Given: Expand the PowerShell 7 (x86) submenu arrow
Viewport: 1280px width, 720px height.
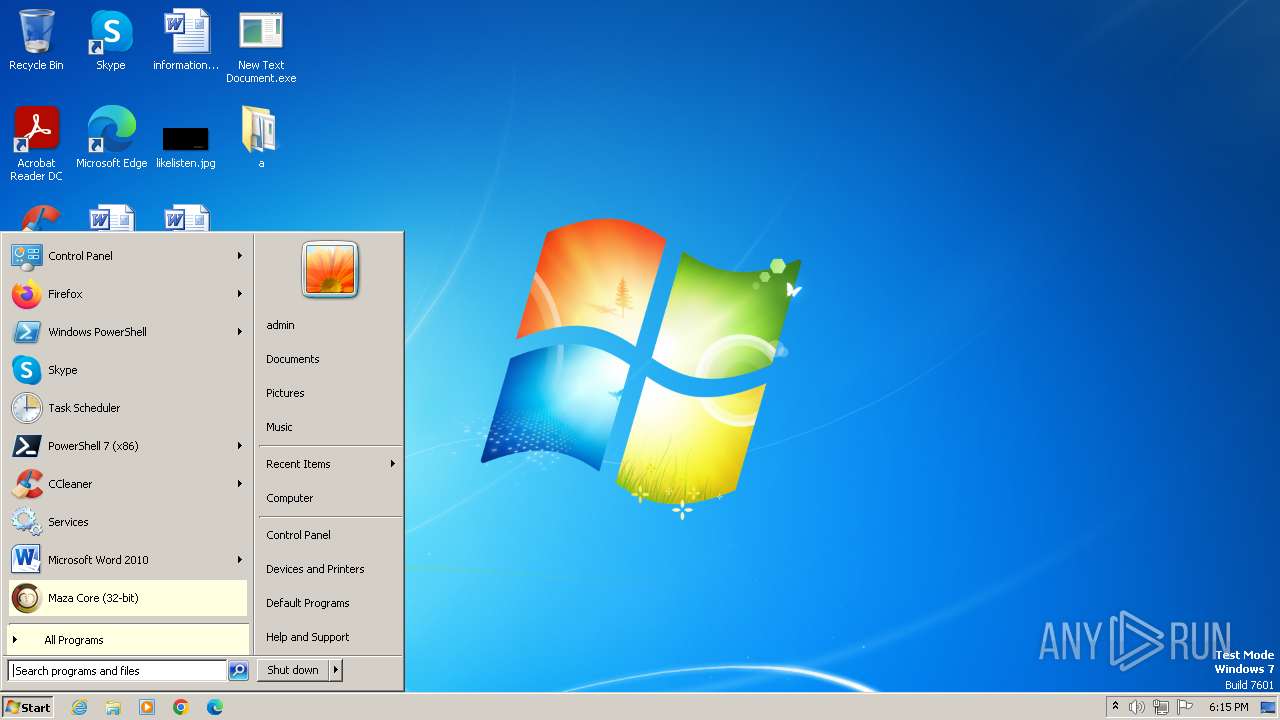Looking at the screenshot, I should point(240,446).
